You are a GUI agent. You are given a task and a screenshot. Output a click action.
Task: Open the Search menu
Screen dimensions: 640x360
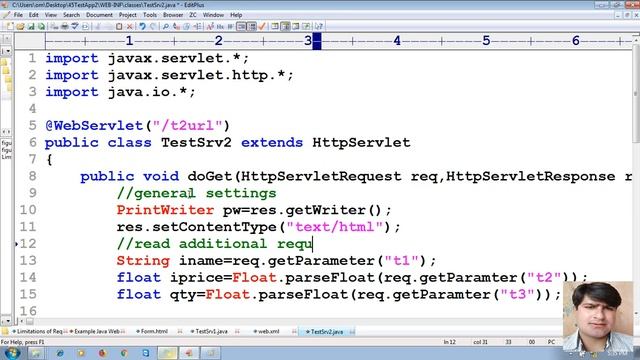pyautogui.click(x=71, y=15)
